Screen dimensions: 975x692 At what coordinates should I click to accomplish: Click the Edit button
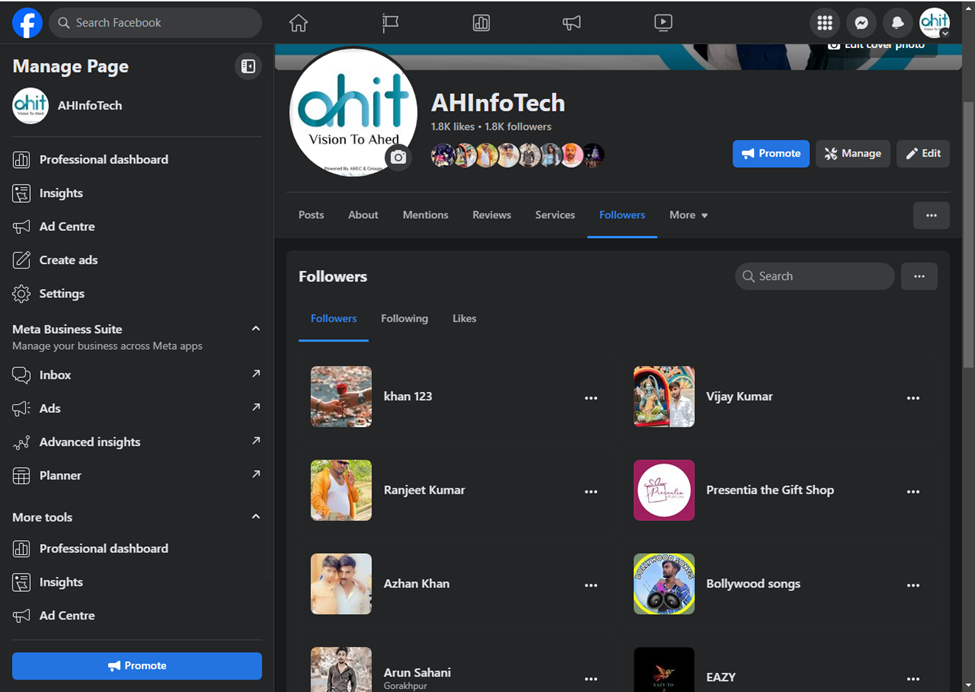pyautogui.click(x=923, y=154)
